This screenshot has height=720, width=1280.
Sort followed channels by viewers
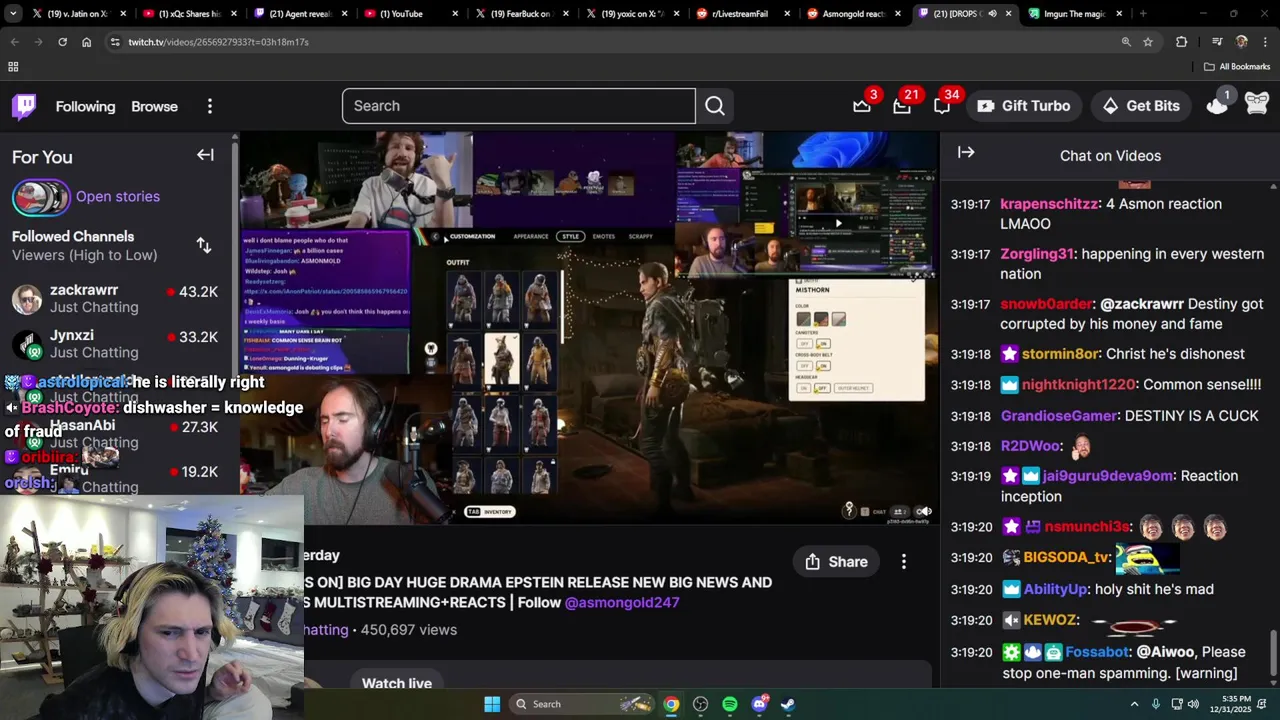pos(204,245)
